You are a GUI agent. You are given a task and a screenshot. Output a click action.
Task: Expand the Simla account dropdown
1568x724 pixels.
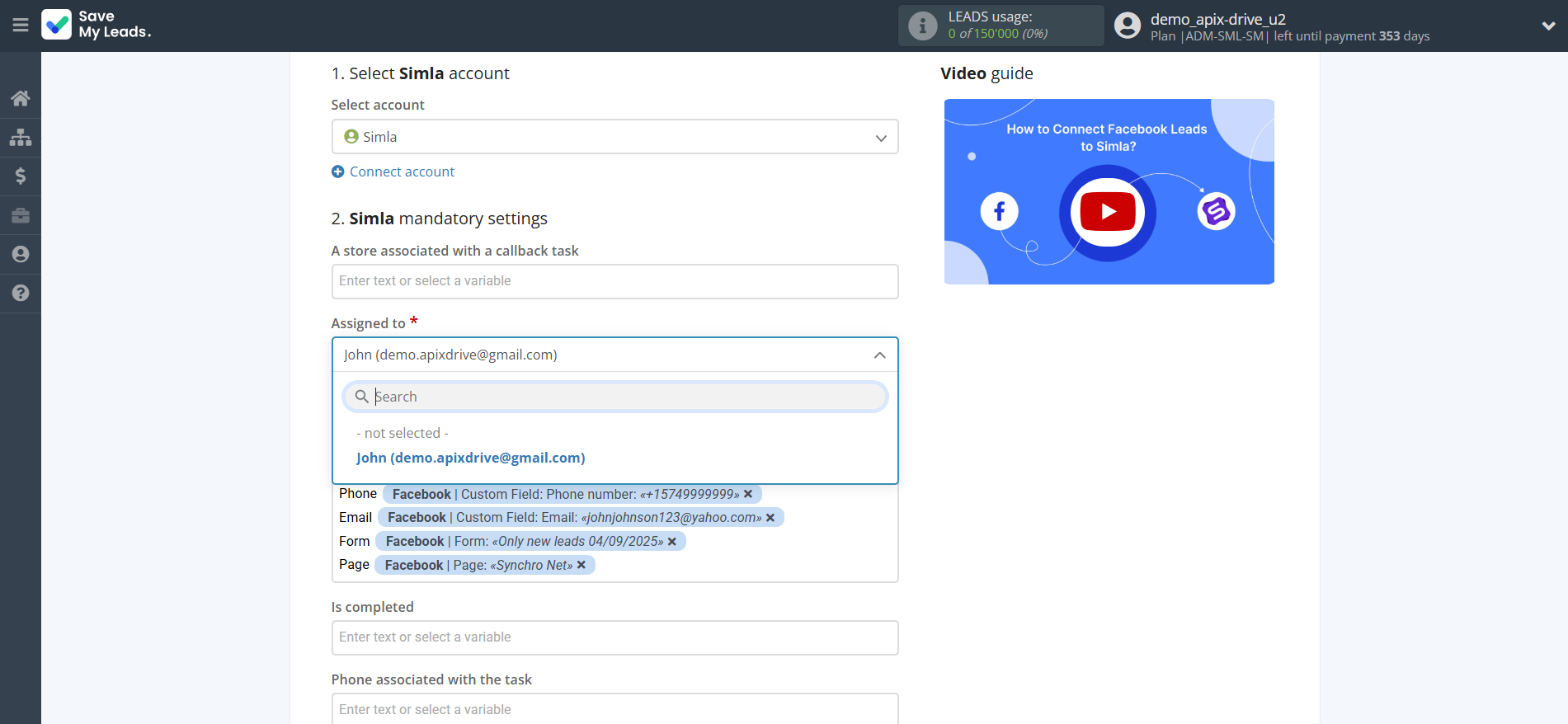pyautogui.click(x=614, y=137)
